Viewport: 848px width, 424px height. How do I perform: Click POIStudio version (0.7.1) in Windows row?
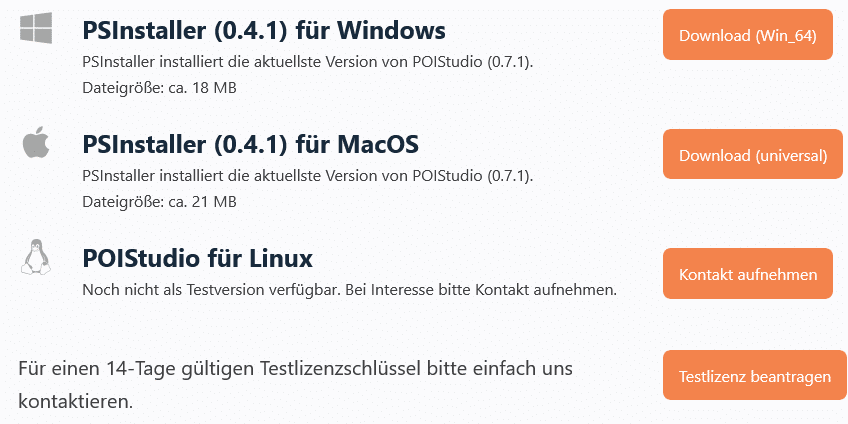pyautogui.click(x=509, y=62)
